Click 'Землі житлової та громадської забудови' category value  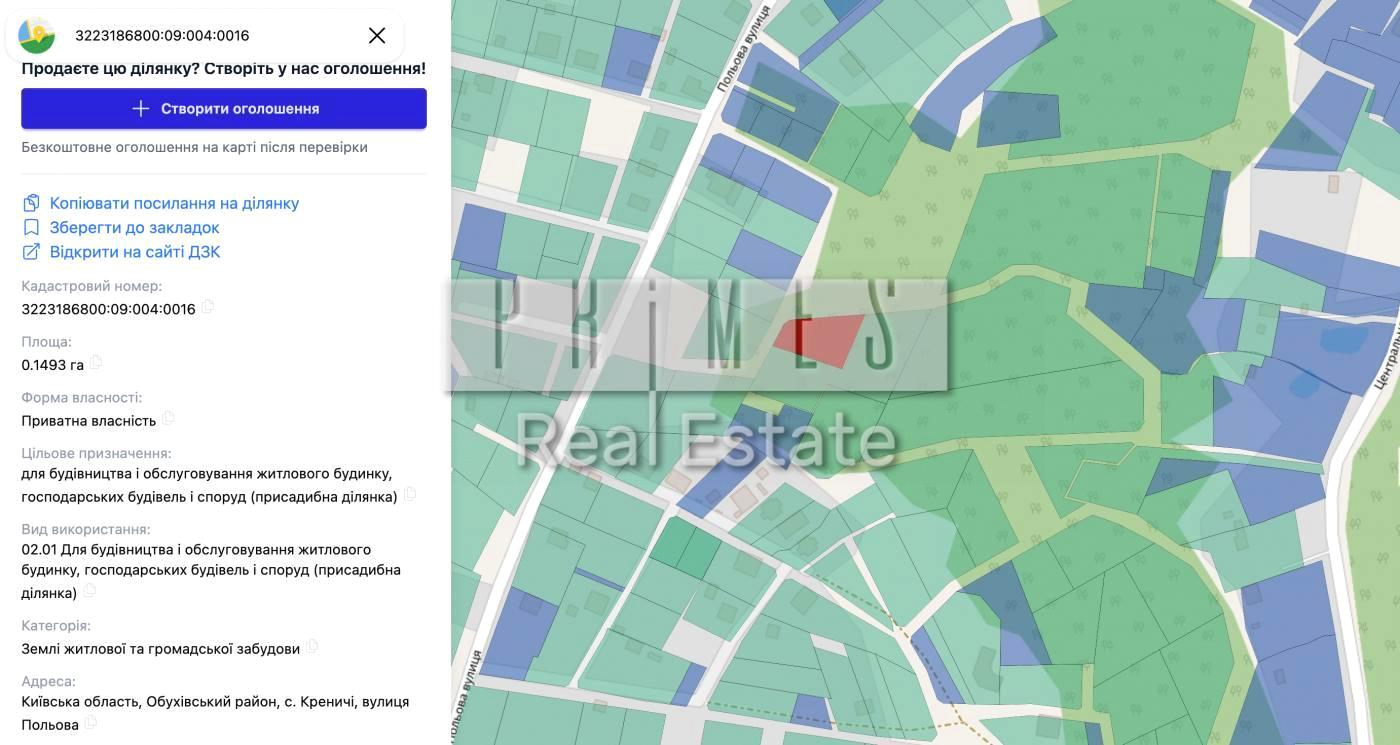[x=161, y=649]
